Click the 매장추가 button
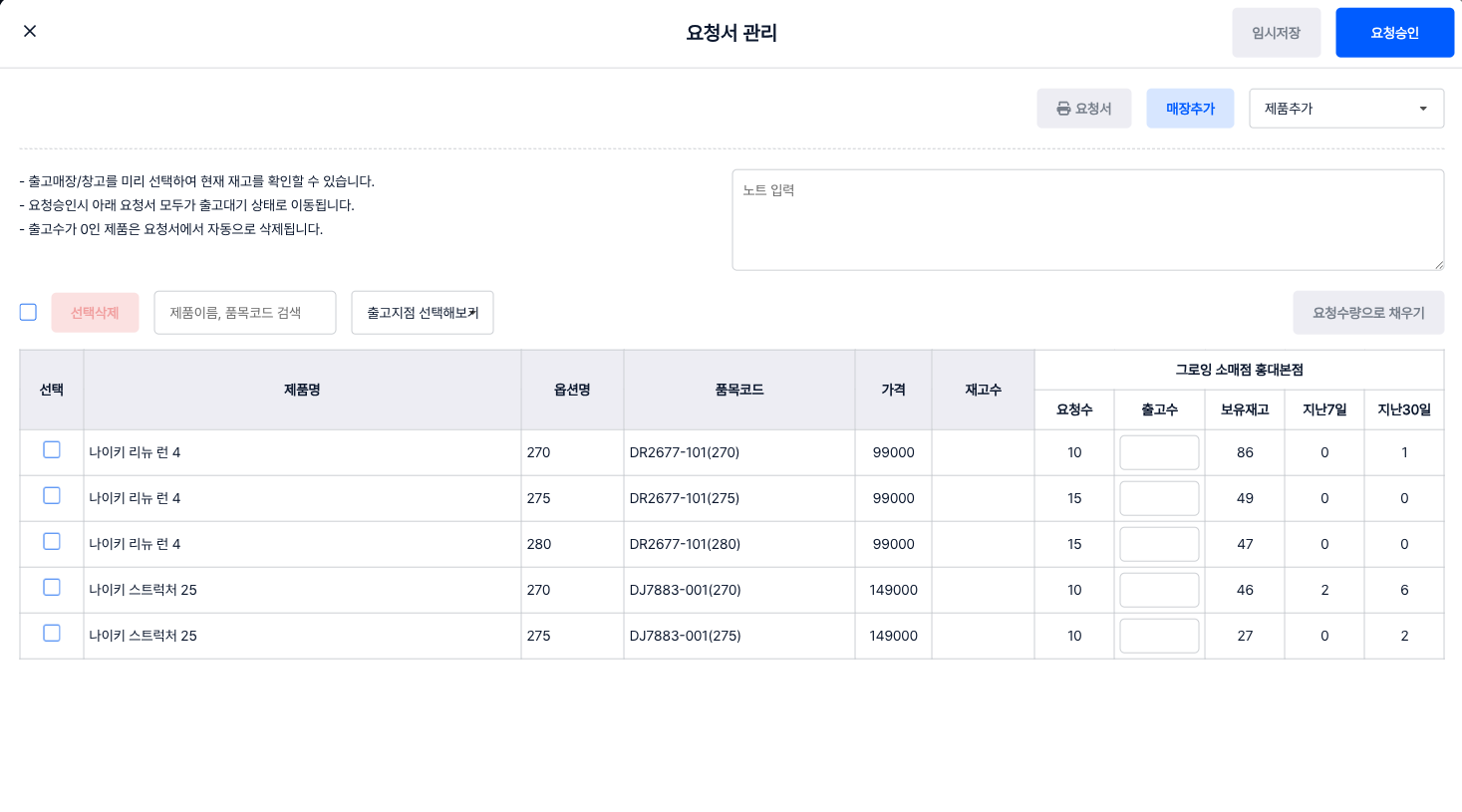Viewport: 1462px width, 812px height. (1190, 109)
